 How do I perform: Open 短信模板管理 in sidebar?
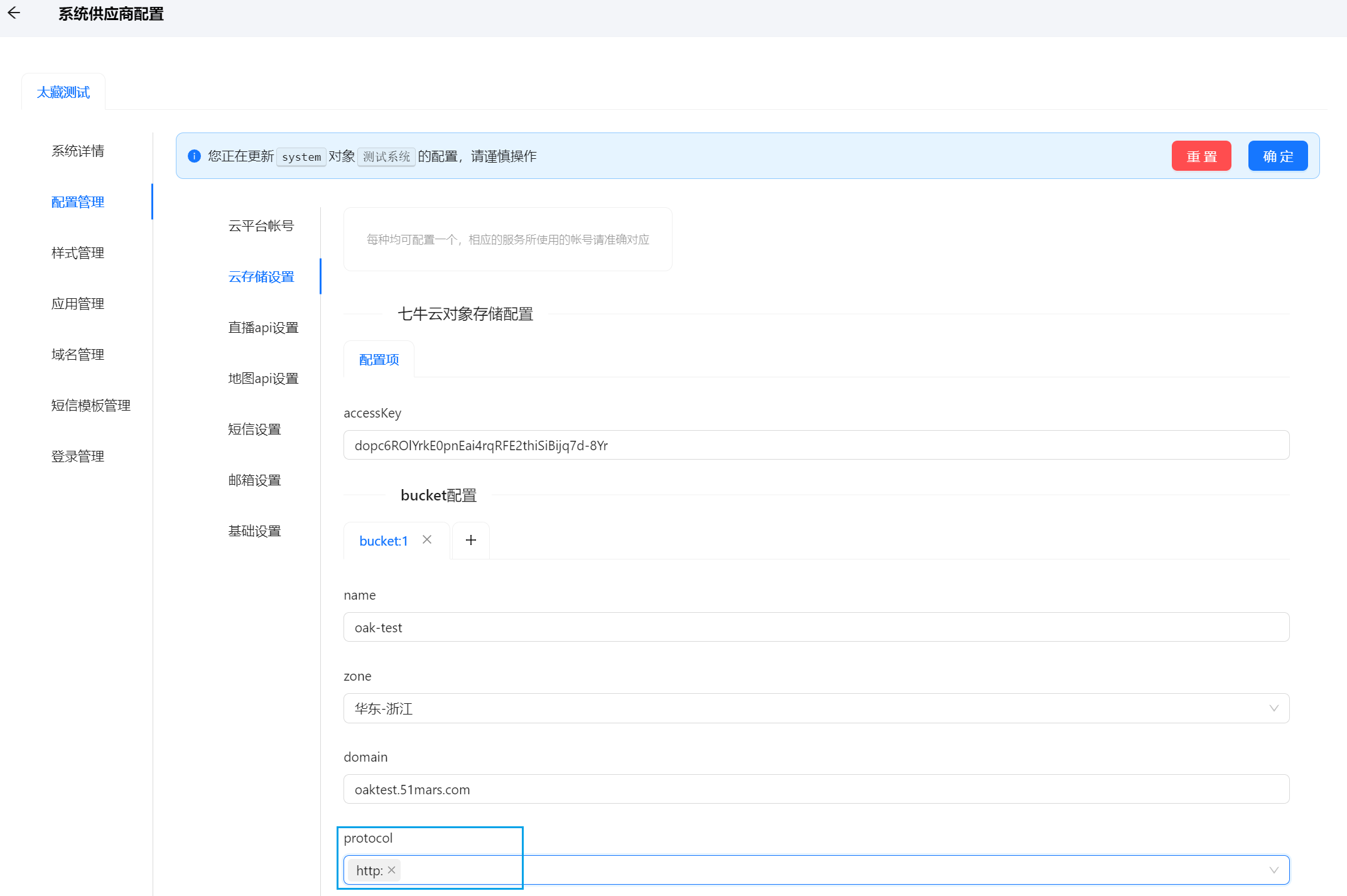click(x=91, y=405)
